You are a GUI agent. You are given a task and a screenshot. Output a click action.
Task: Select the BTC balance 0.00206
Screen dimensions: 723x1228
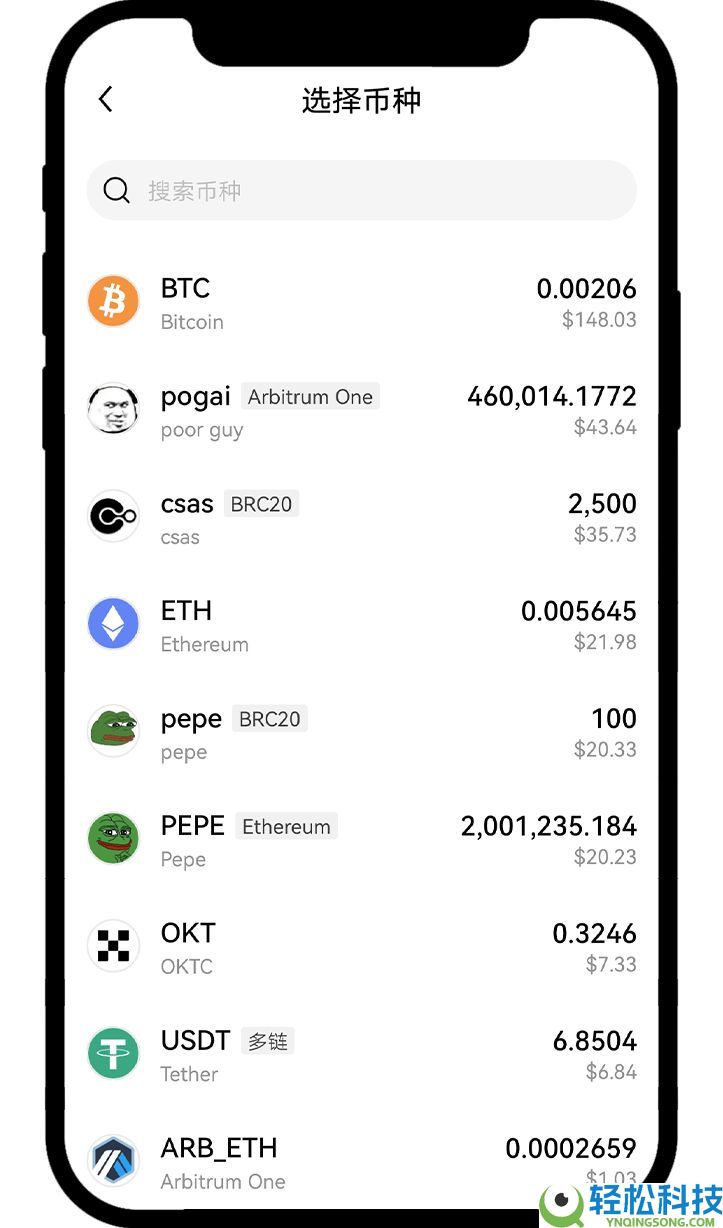586,289
